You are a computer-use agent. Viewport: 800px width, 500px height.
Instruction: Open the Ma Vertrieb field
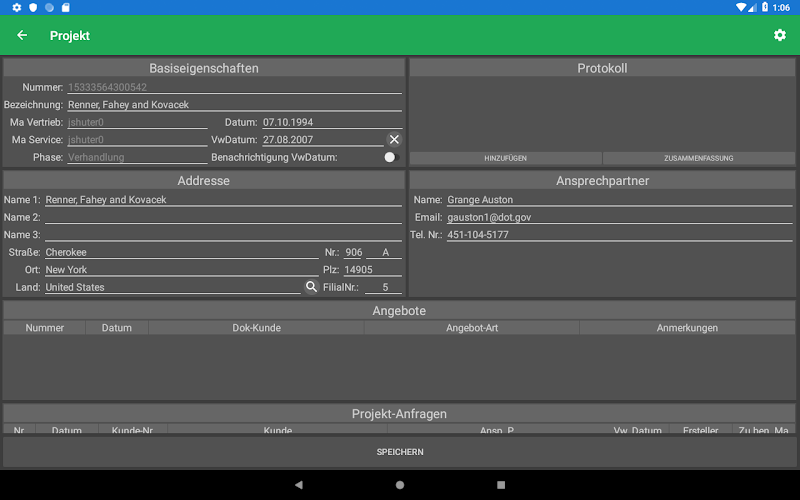(x=137, y=122)
